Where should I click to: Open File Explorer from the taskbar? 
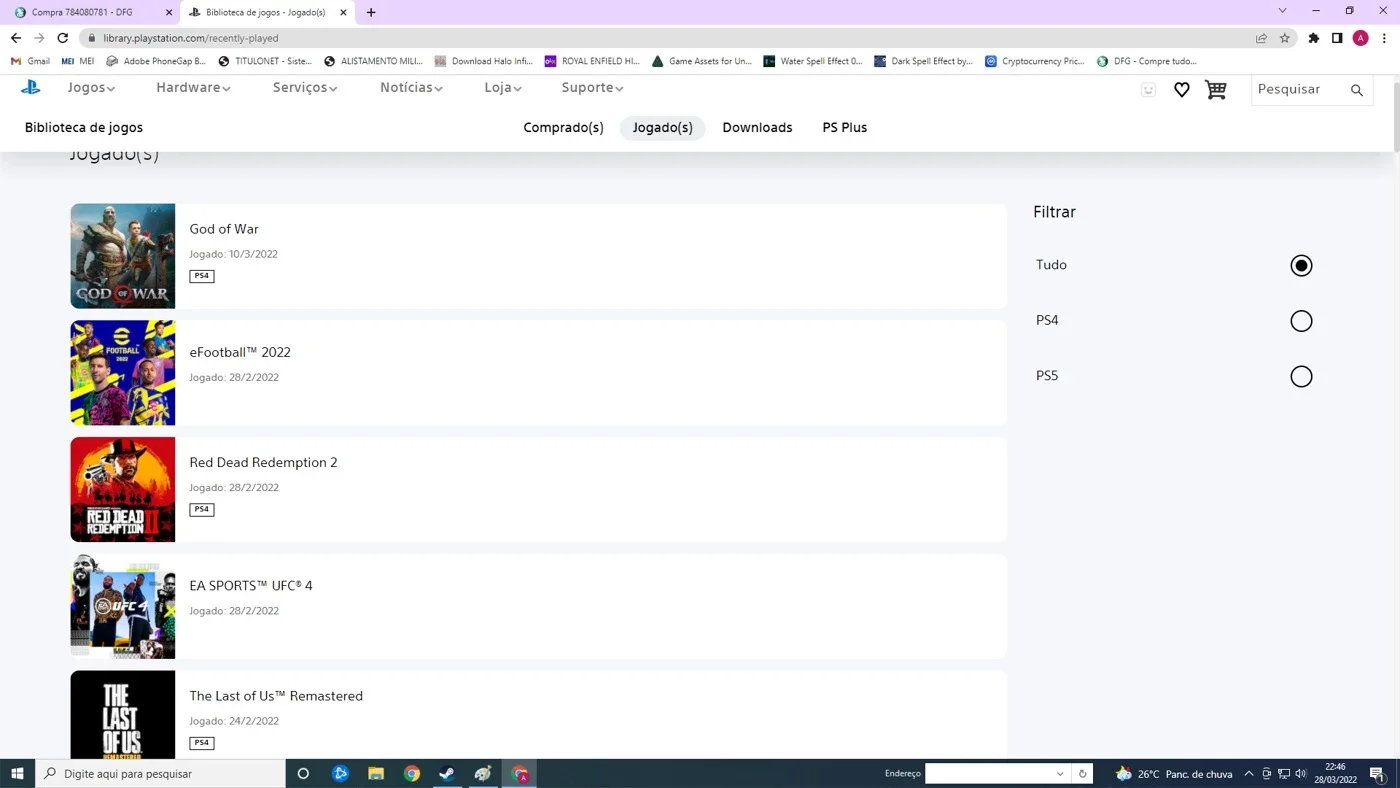pos(376,773)
